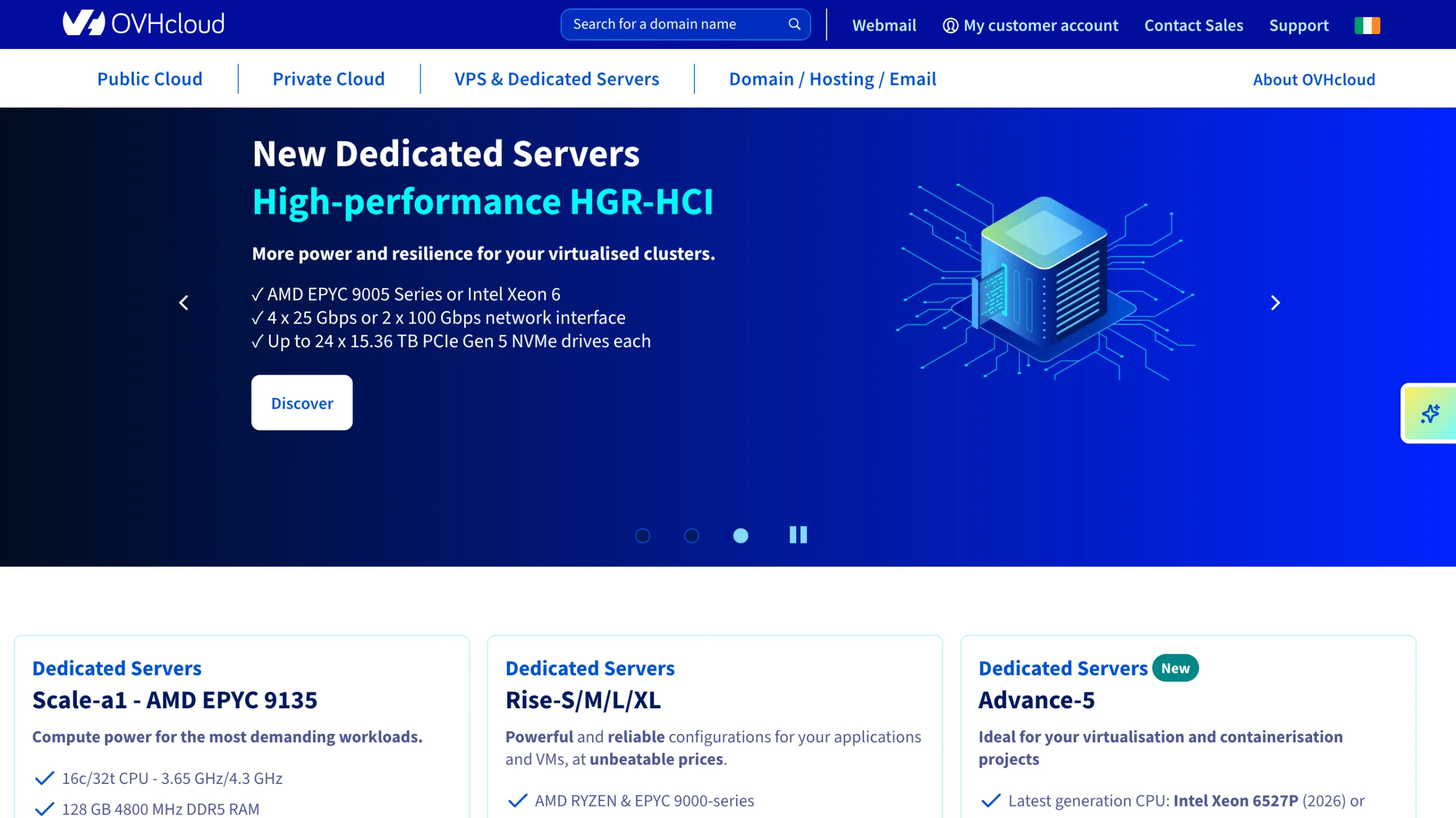Open Webmail link

click(x=884, y=25)
